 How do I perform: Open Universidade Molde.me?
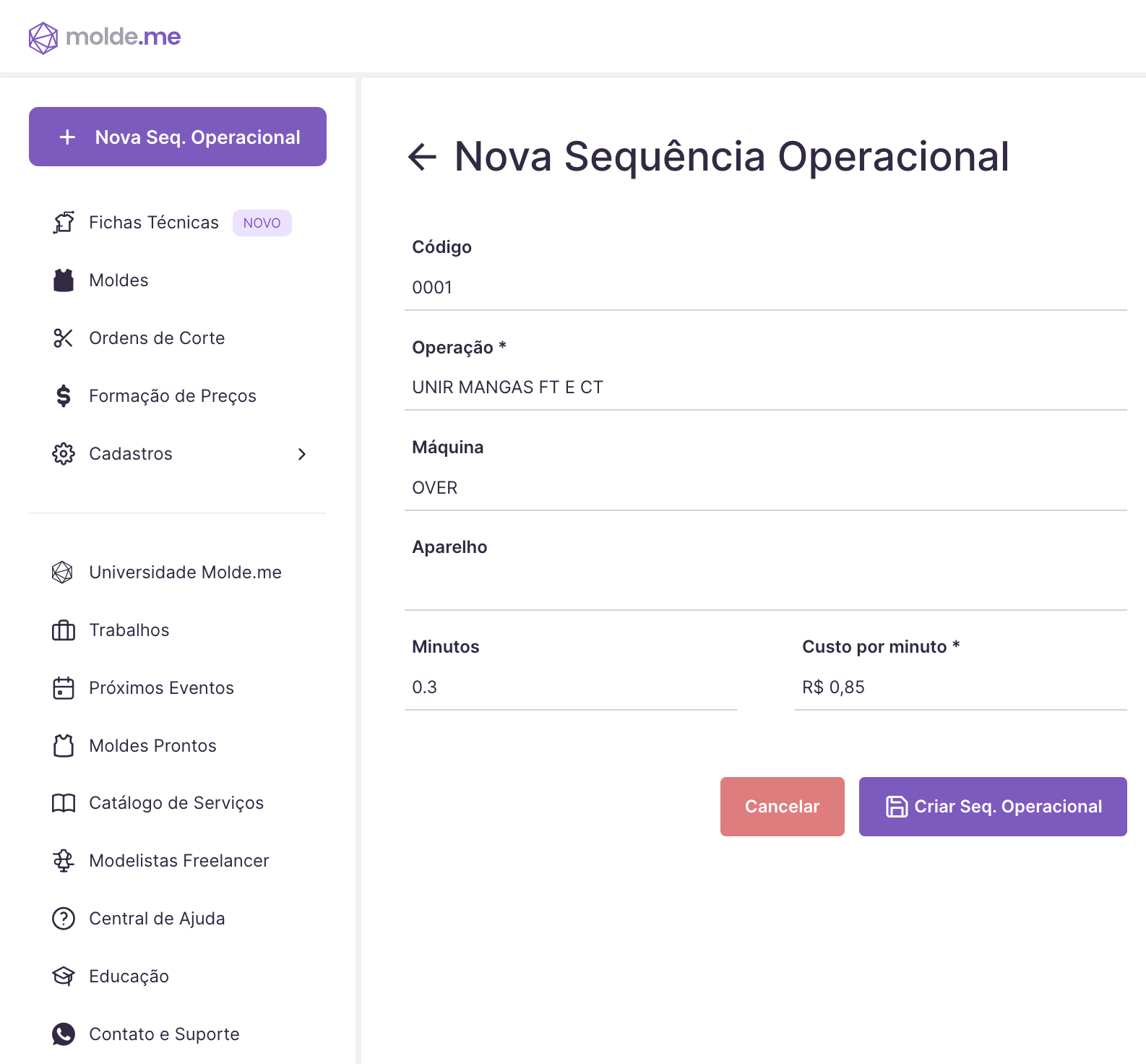pos(178,572)
